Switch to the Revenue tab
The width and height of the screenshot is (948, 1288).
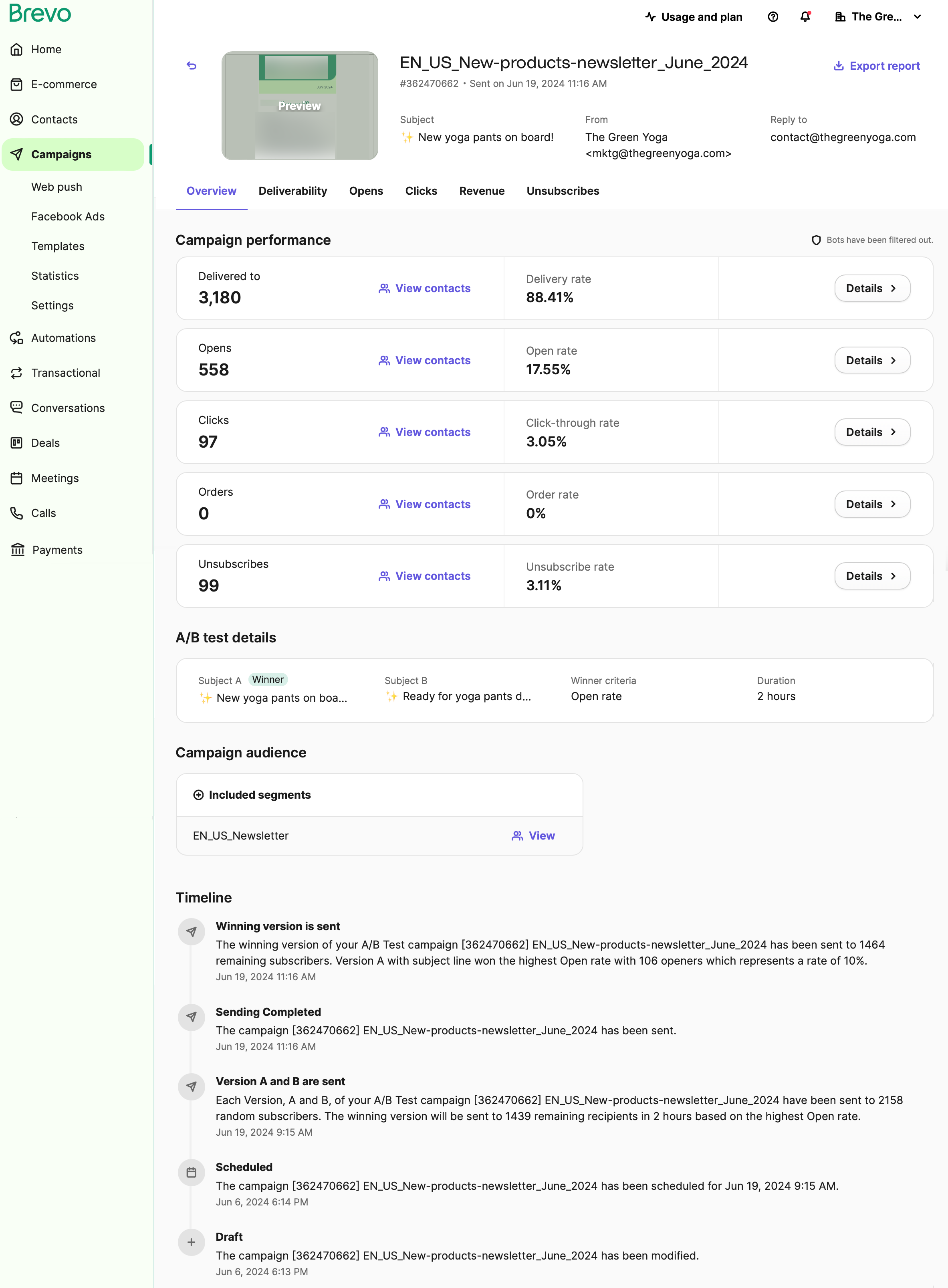coord(482,191)
